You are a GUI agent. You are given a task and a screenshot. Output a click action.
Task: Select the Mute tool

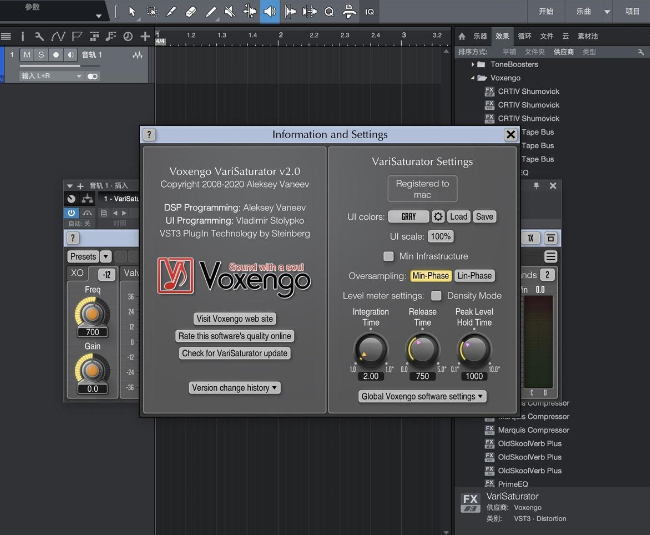pyautogui.click(x=230, y=12)
